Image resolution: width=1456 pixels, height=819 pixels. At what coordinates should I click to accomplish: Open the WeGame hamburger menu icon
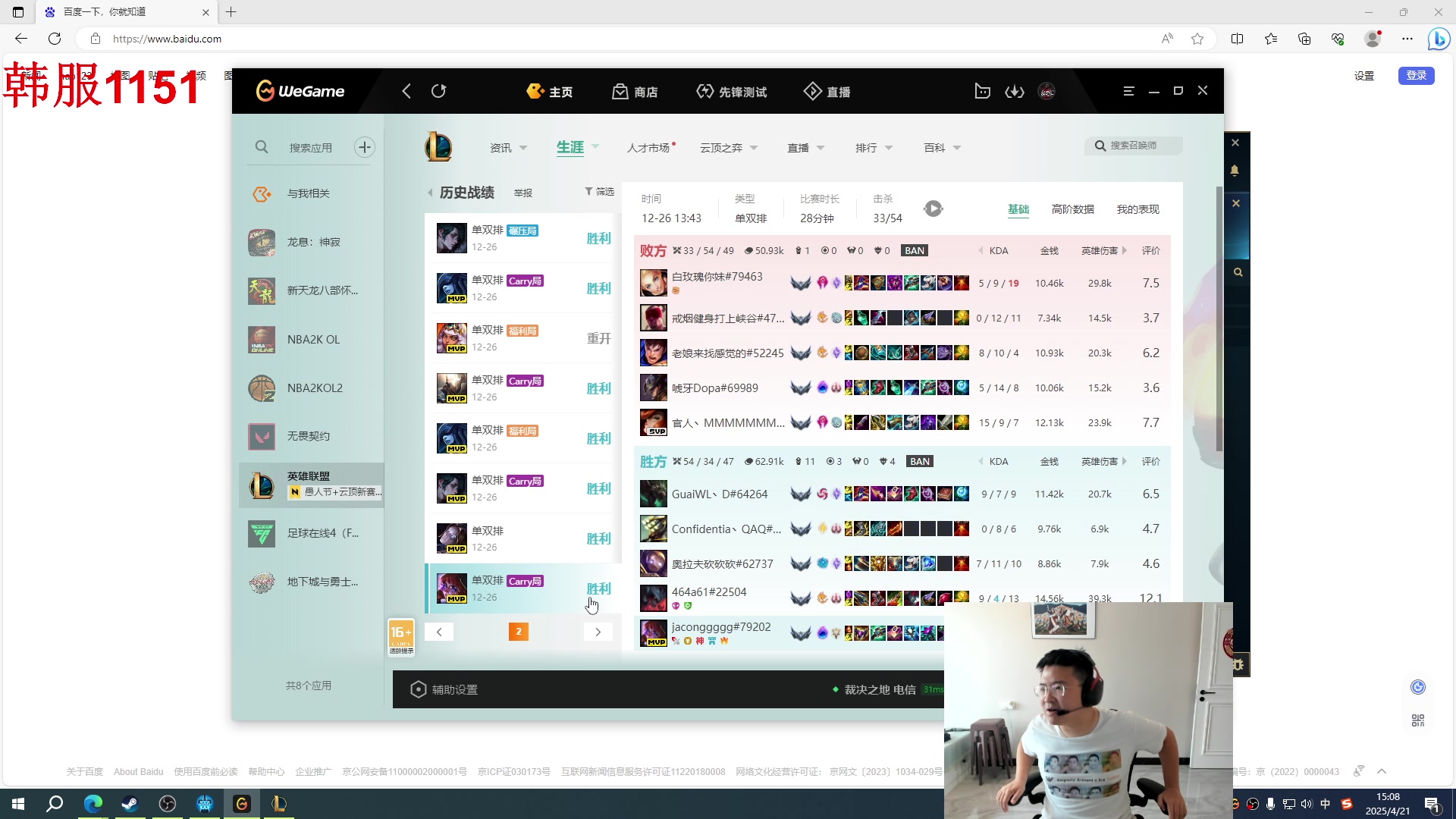[x=1128, y=91]
